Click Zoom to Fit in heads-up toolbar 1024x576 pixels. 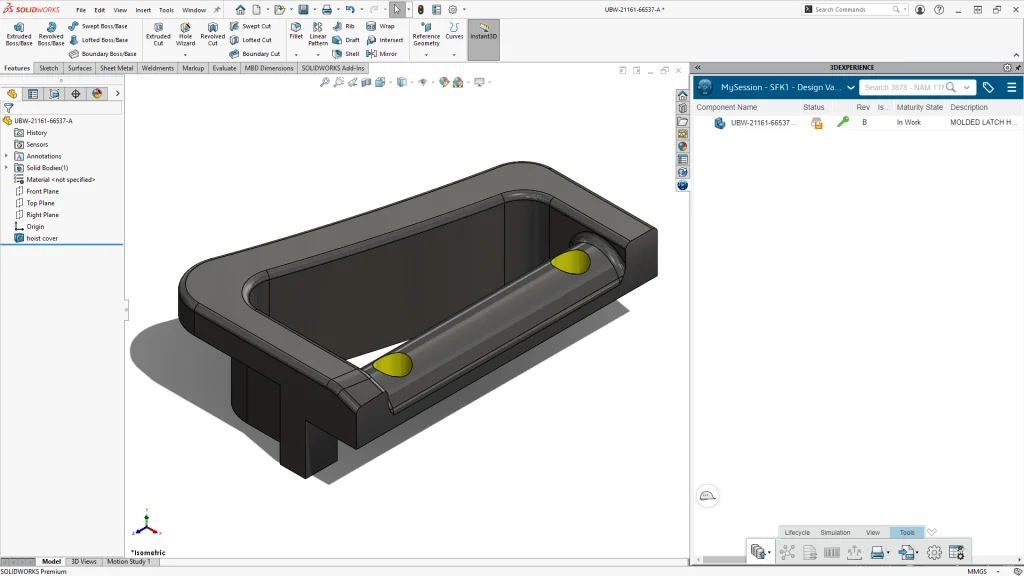point(326,82)
